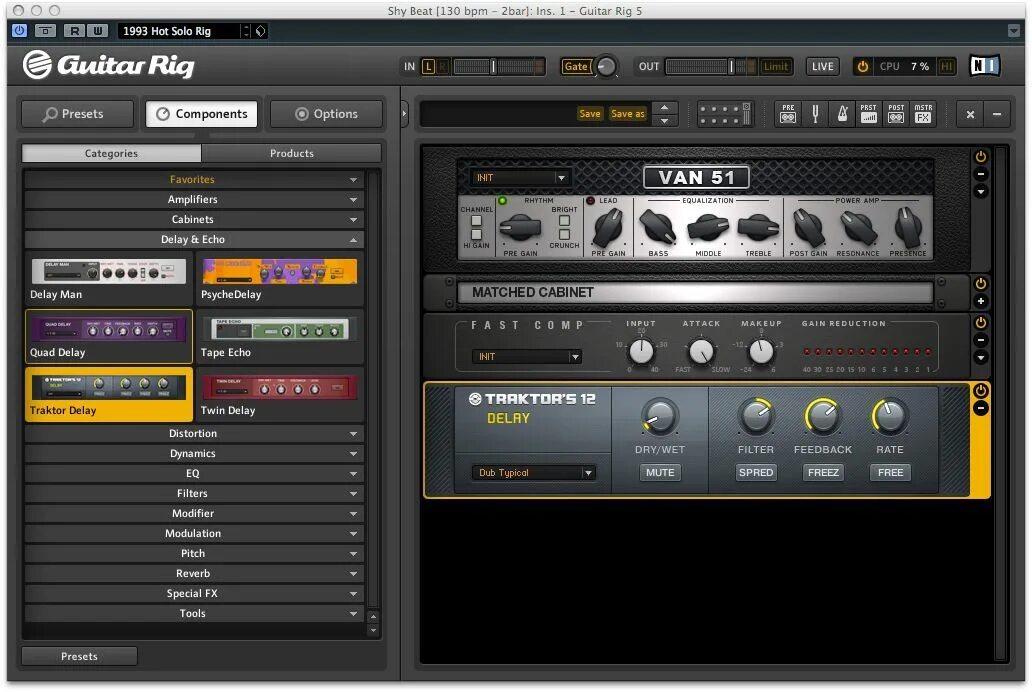Expand the Special FX category
1032x692 pixels.
coord(193,593)
